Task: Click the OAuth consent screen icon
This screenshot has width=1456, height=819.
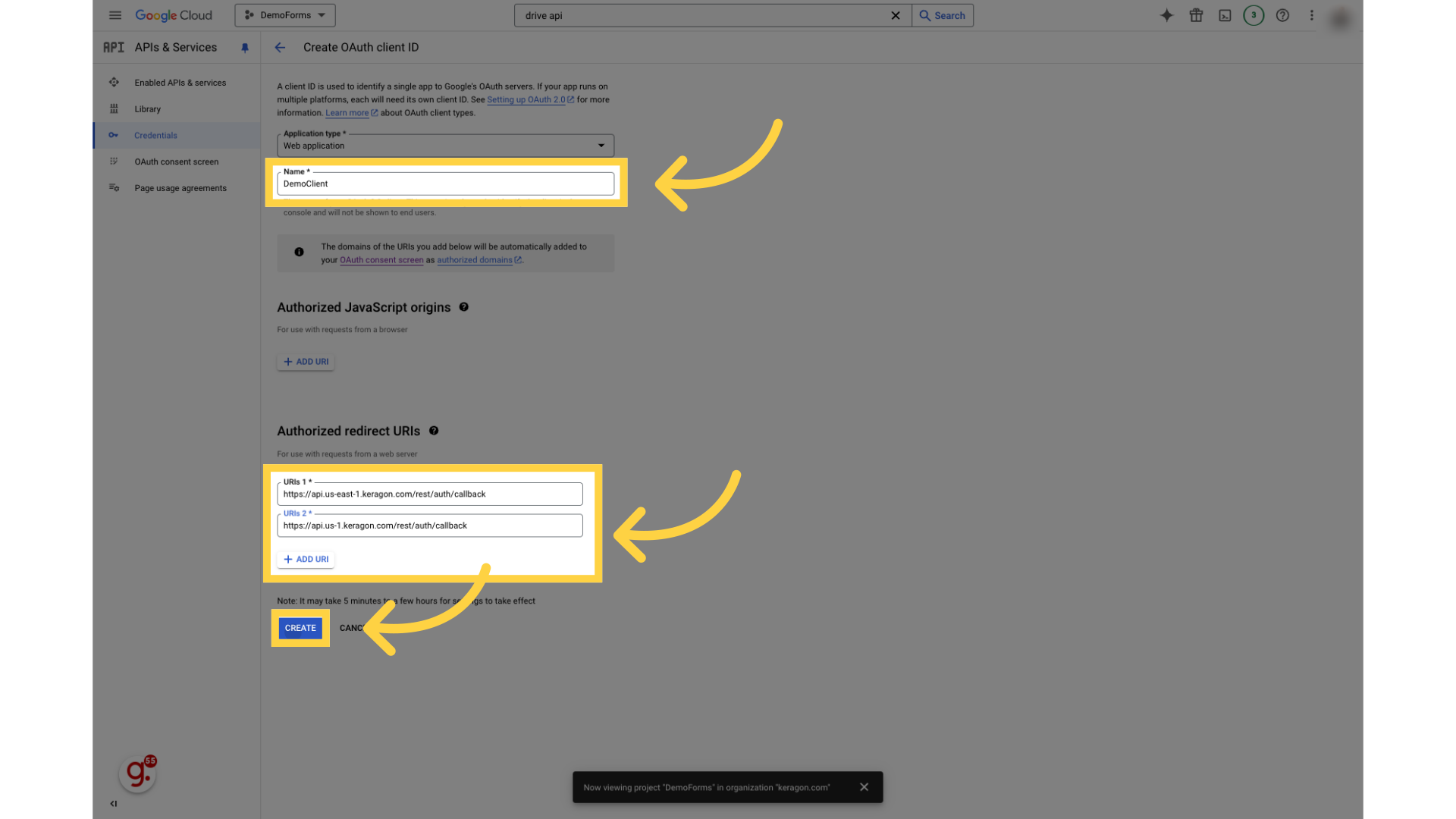Action: click(x=114, y=162)
